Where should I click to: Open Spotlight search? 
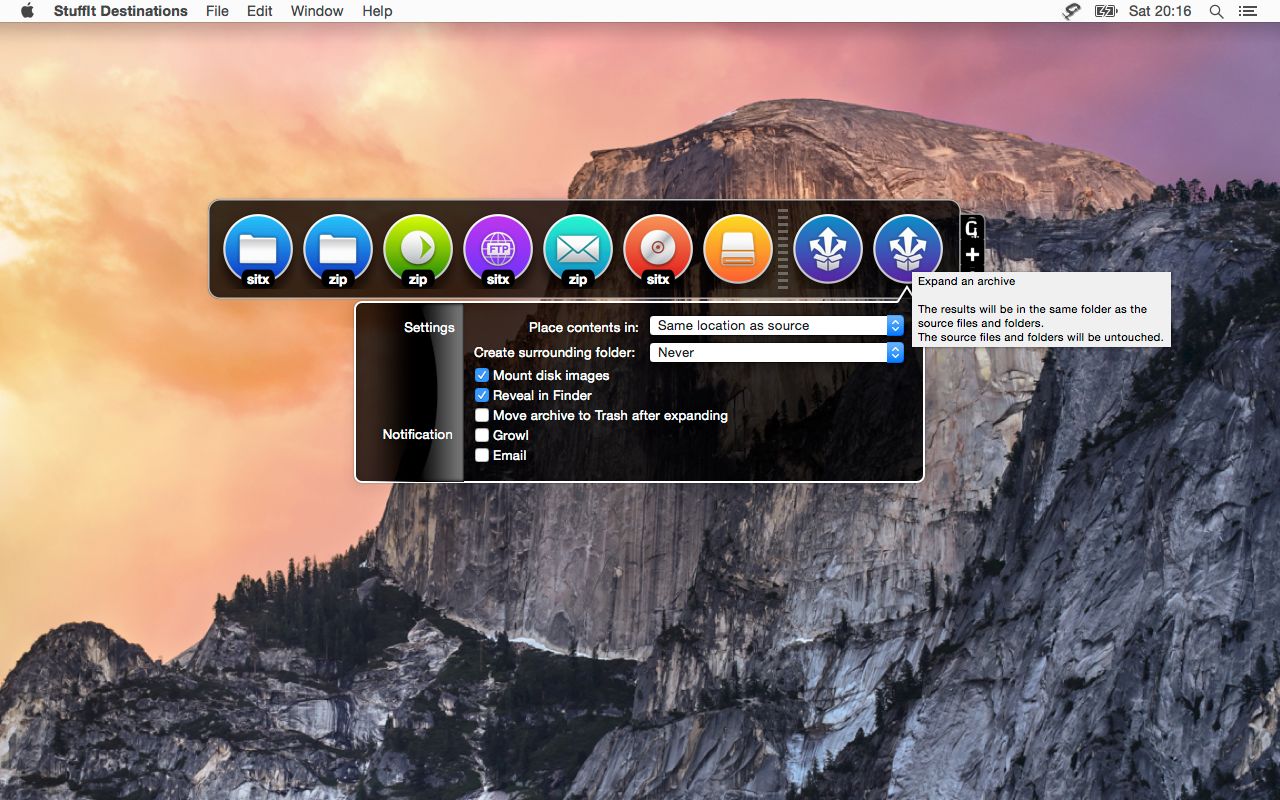tap(1216, 11)
